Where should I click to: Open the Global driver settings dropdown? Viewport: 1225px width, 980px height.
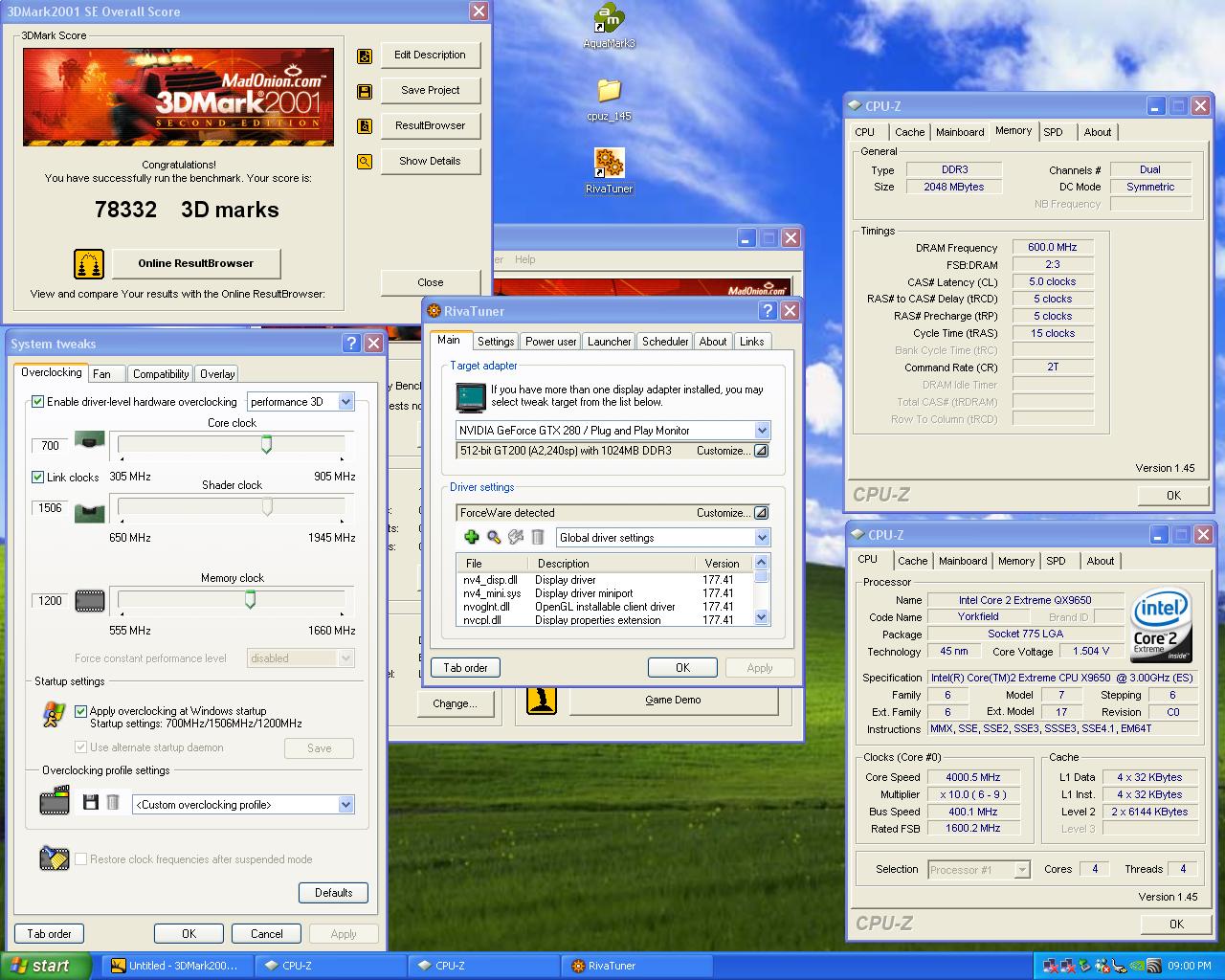tap(762, 538)
